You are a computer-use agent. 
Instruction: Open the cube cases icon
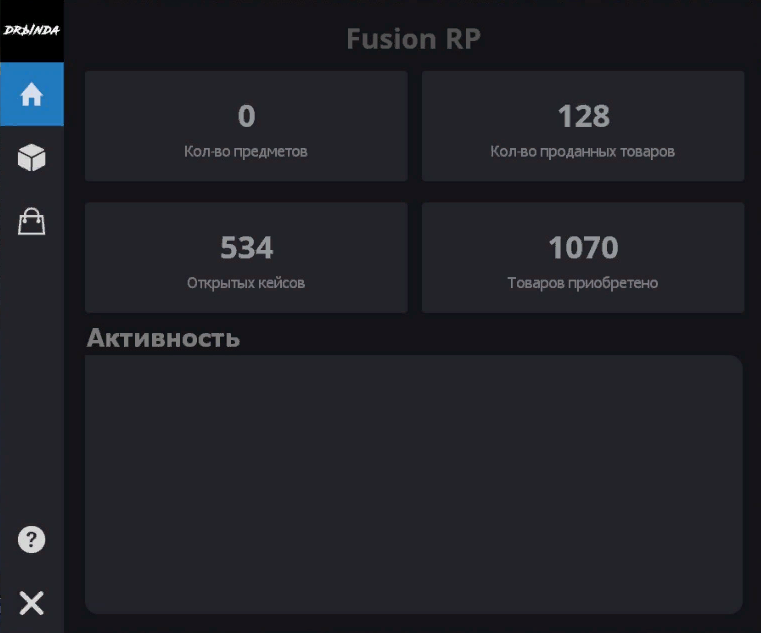[x=31, y=158]
